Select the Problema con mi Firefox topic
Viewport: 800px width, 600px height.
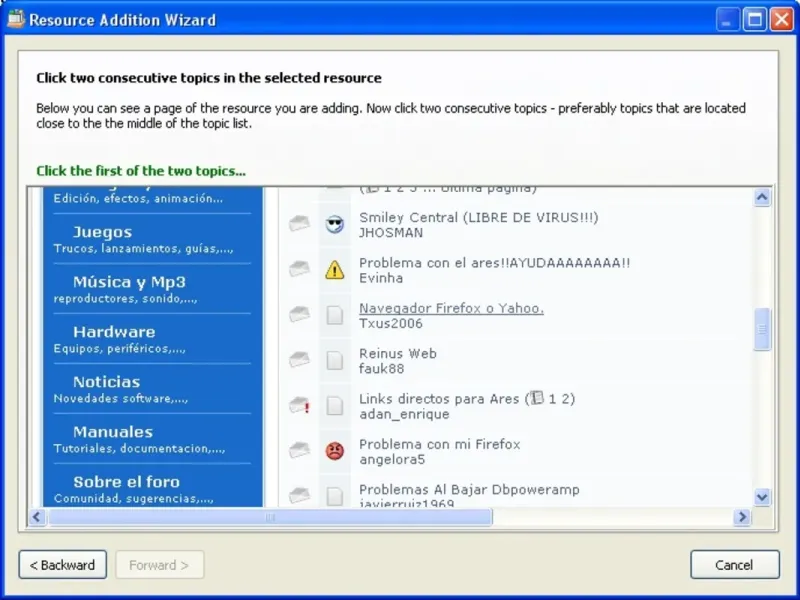click(439, 444)
